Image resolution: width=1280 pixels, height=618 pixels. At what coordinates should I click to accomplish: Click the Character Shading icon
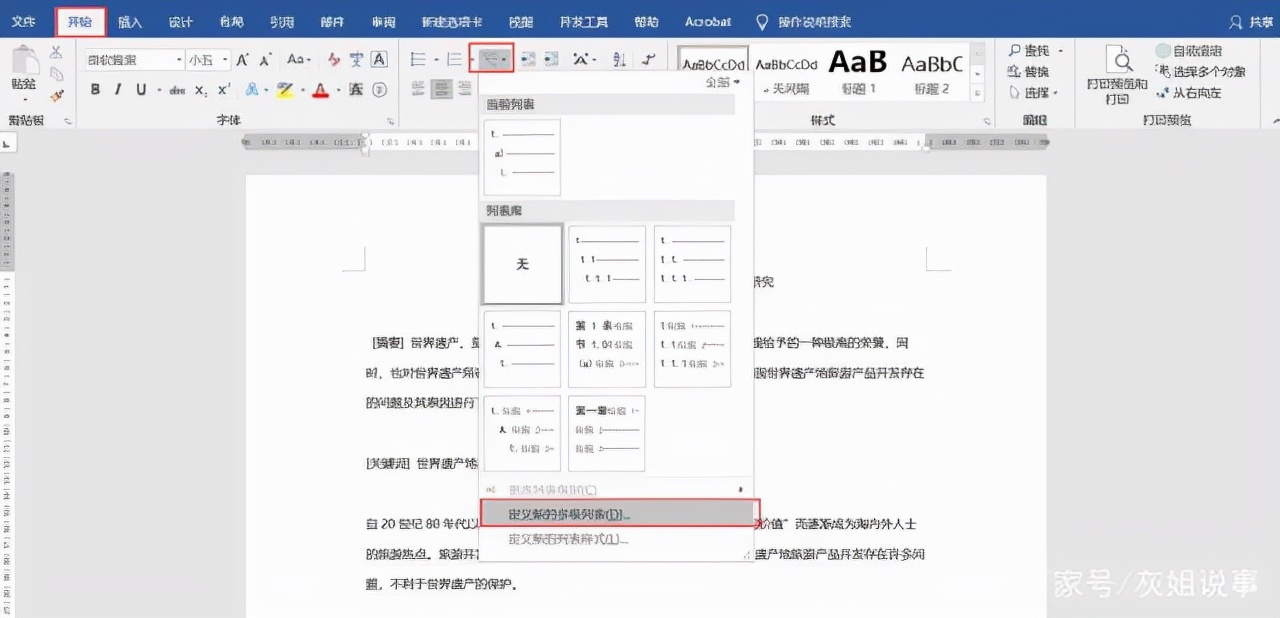(x=358, y=90)
